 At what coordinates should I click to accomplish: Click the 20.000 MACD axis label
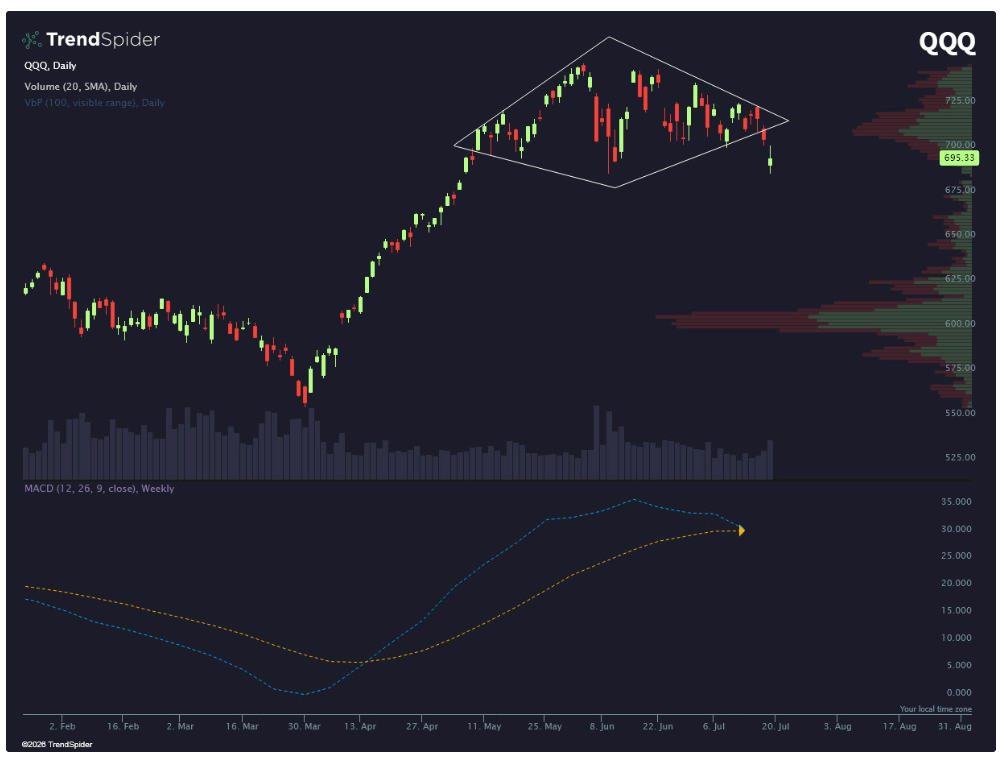point(956,583)
